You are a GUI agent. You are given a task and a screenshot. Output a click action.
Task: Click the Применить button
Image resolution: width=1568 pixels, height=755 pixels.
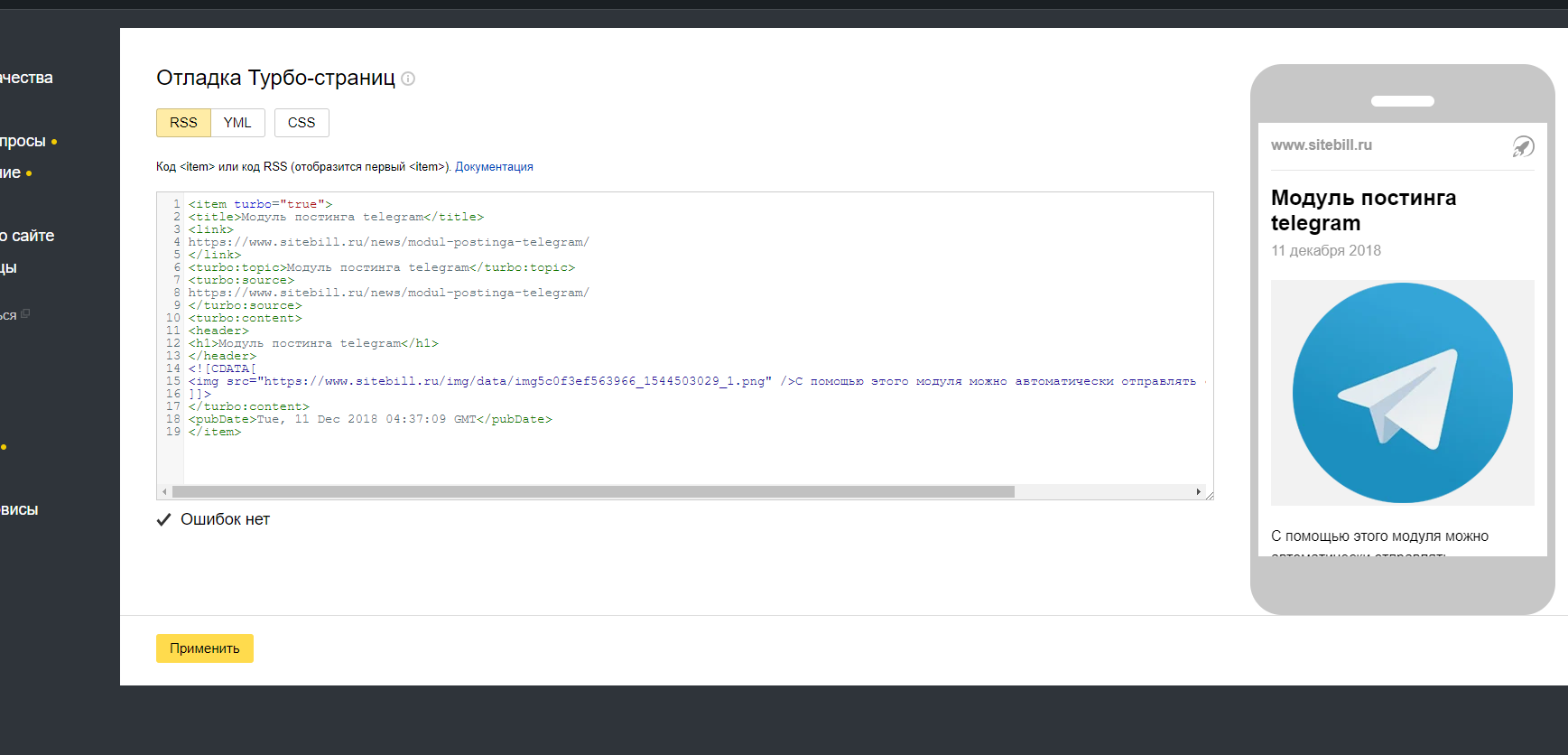click(205, 648)
